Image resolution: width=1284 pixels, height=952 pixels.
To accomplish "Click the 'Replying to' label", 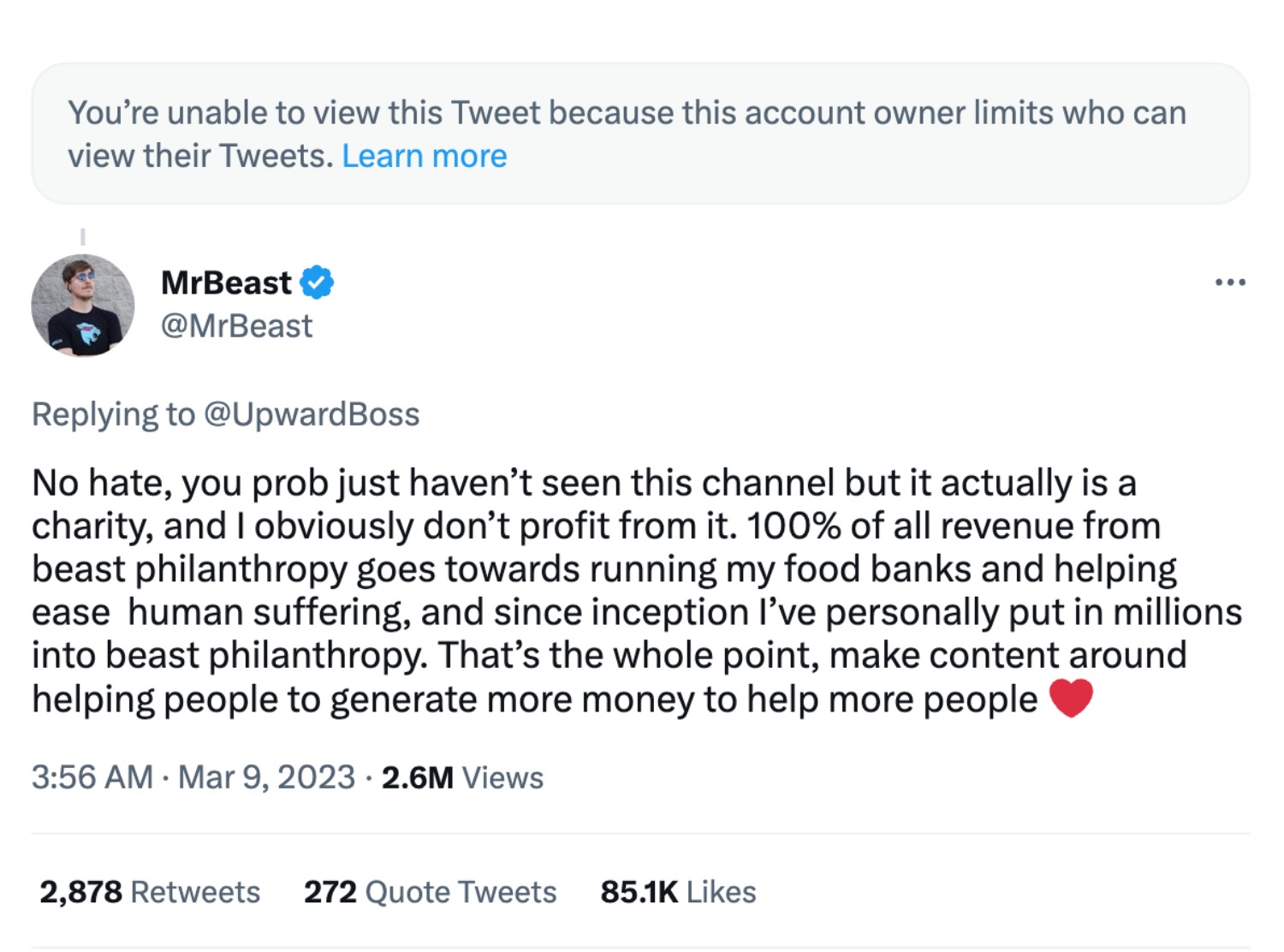I will 111,414.
